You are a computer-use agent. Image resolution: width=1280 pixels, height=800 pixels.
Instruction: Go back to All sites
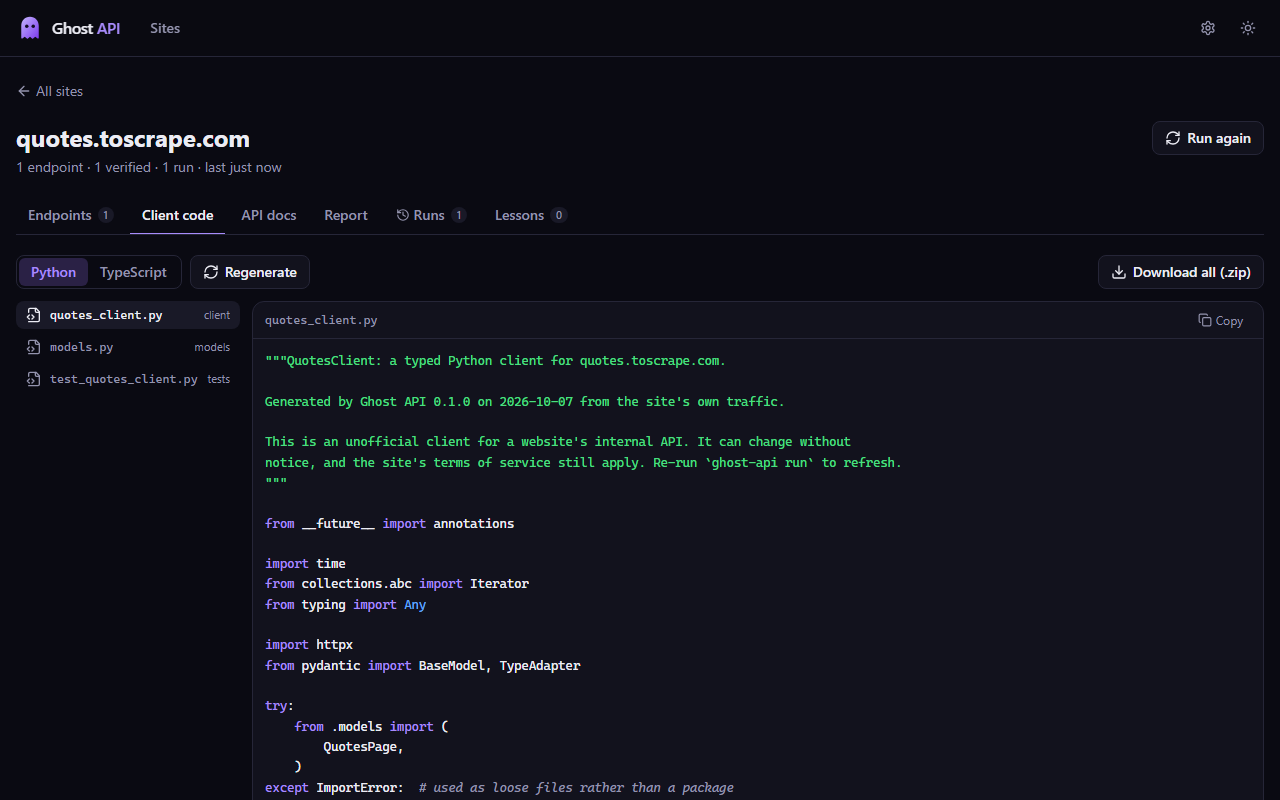50,91
